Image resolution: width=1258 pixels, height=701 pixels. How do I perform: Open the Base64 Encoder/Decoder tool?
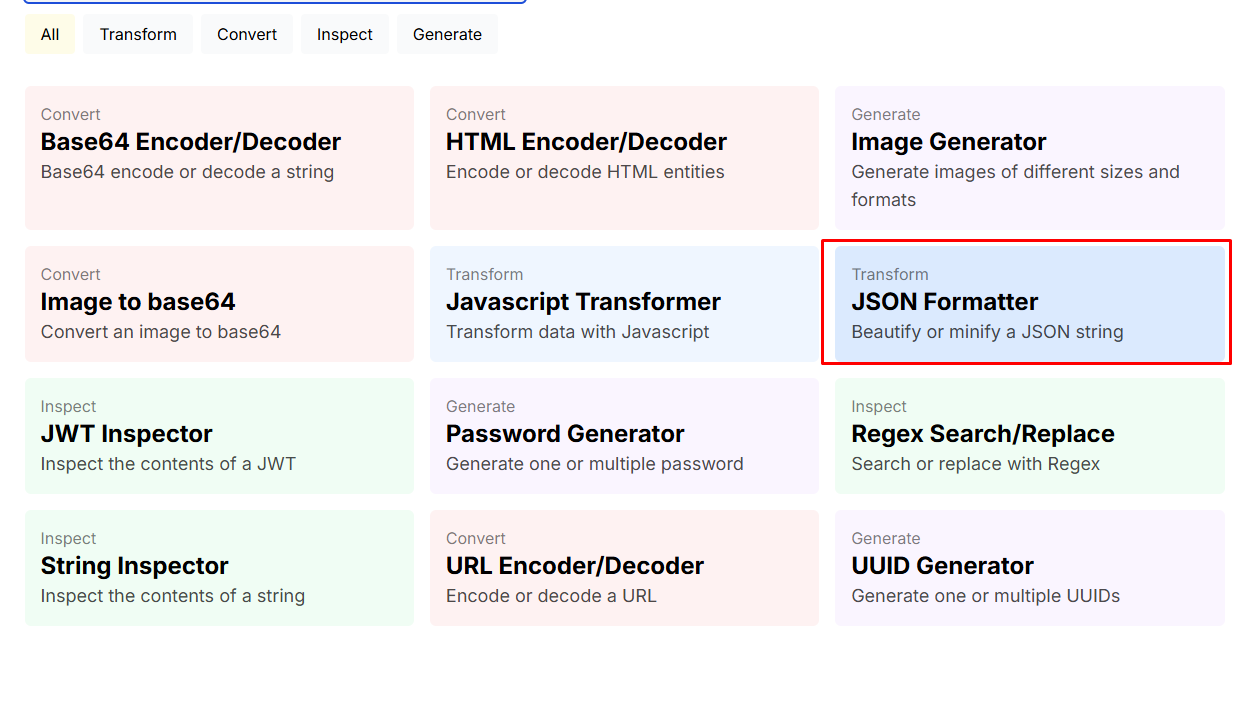[219, 157]
